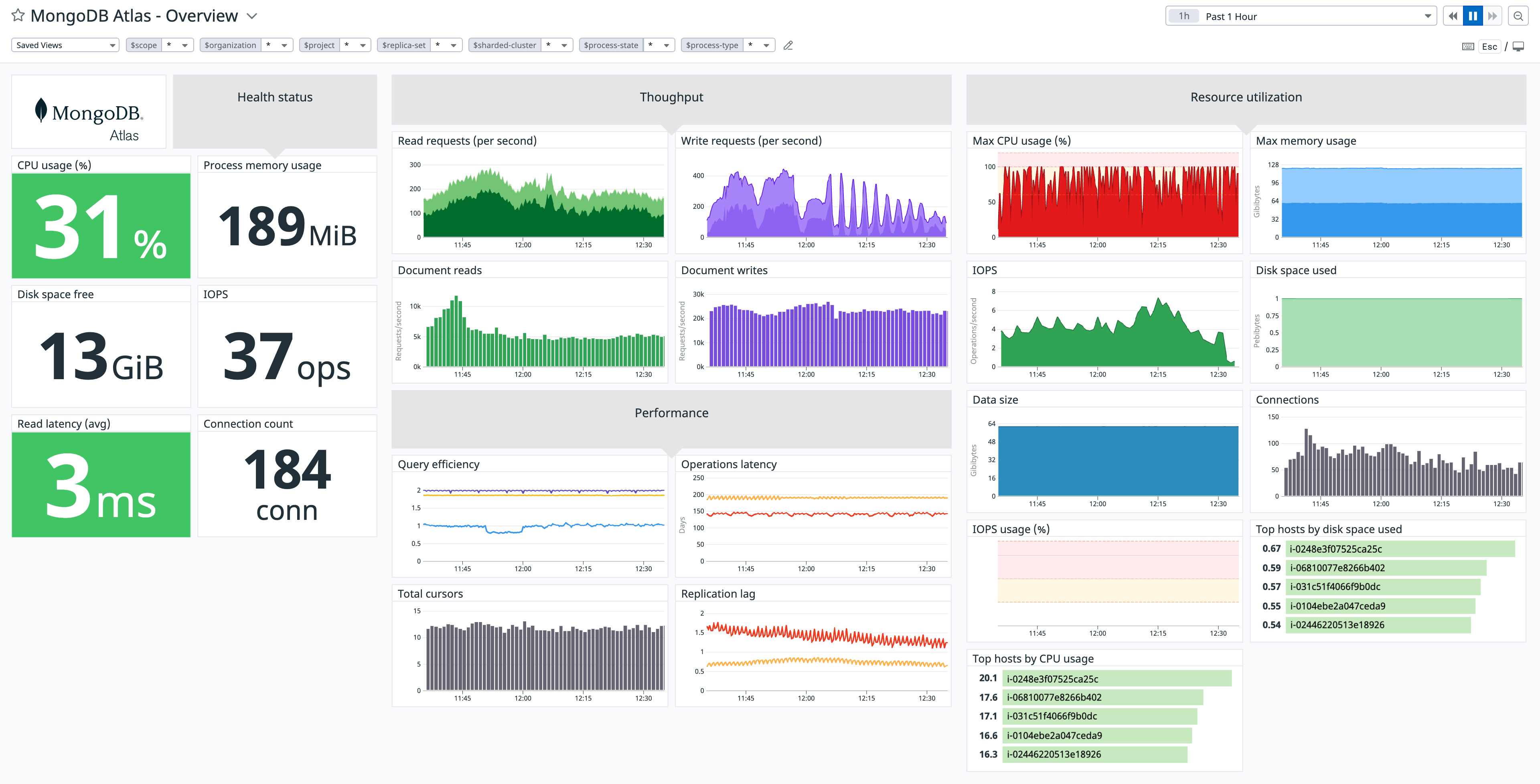Click the pencil icon to edit template variables
1540x784 pixels.
point(788,45)
